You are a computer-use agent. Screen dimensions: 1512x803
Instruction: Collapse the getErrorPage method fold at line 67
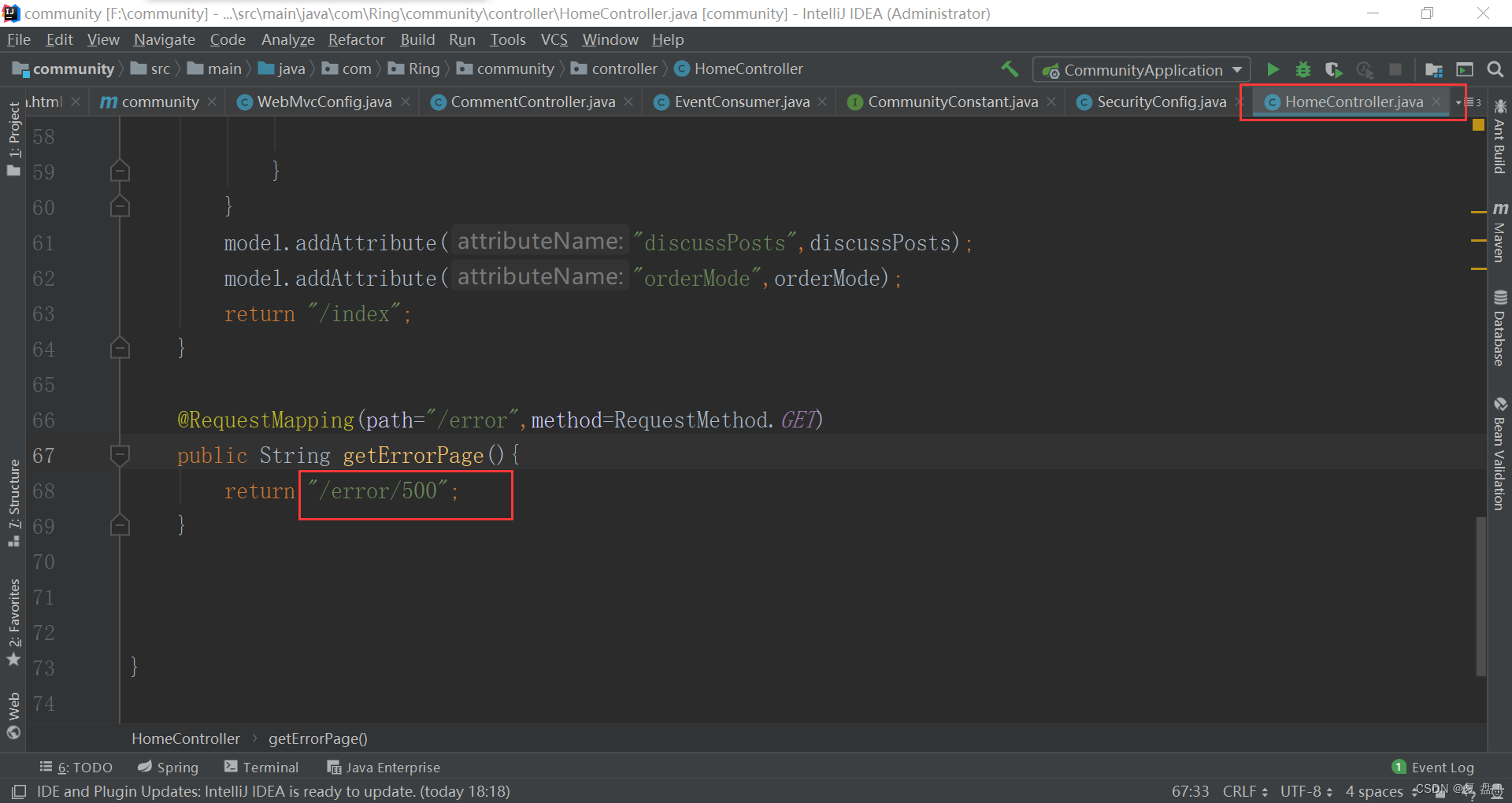tap(120, 455)
